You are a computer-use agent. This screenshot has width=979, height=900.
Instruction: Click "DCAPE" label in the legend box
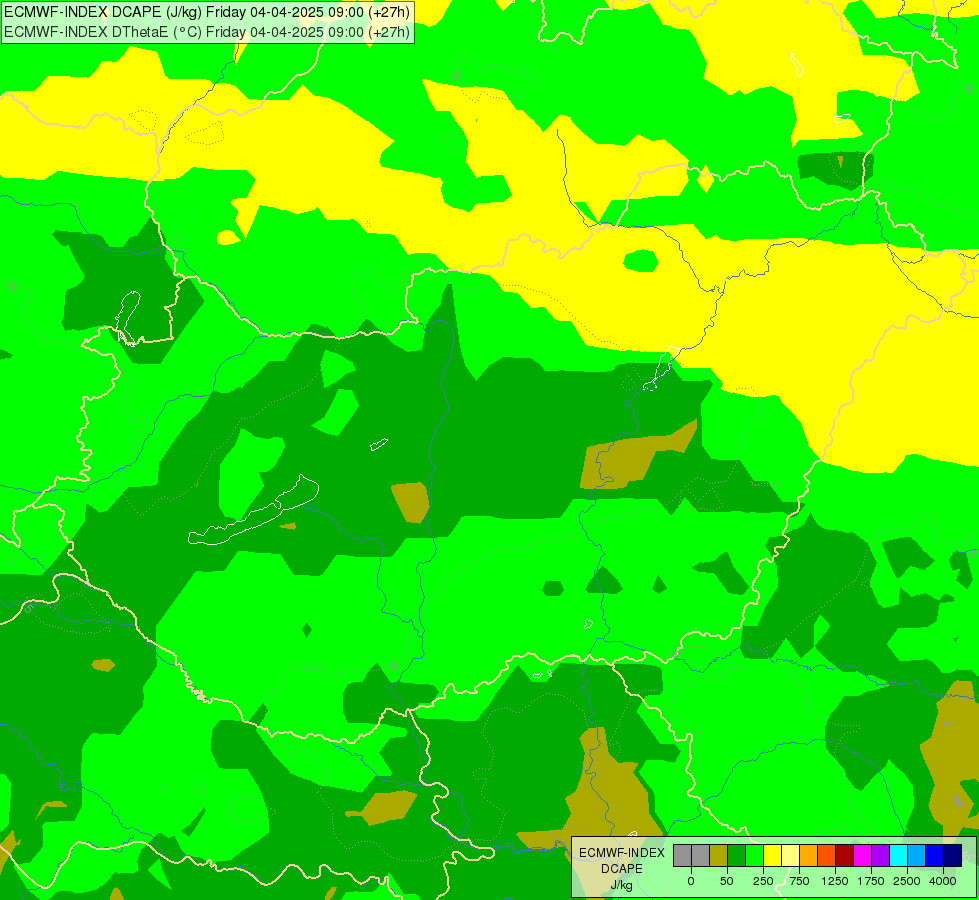pos(622,869)
